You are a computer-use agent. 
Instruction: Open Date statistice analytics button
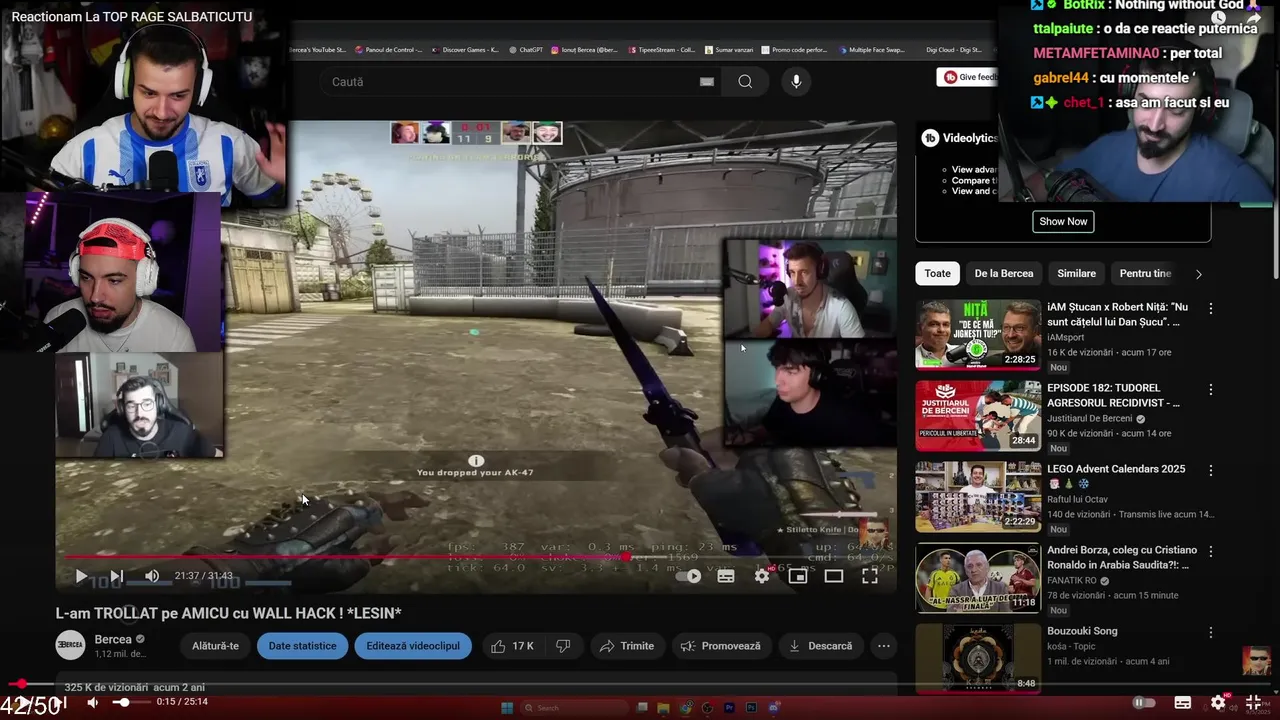coord(302,646)
